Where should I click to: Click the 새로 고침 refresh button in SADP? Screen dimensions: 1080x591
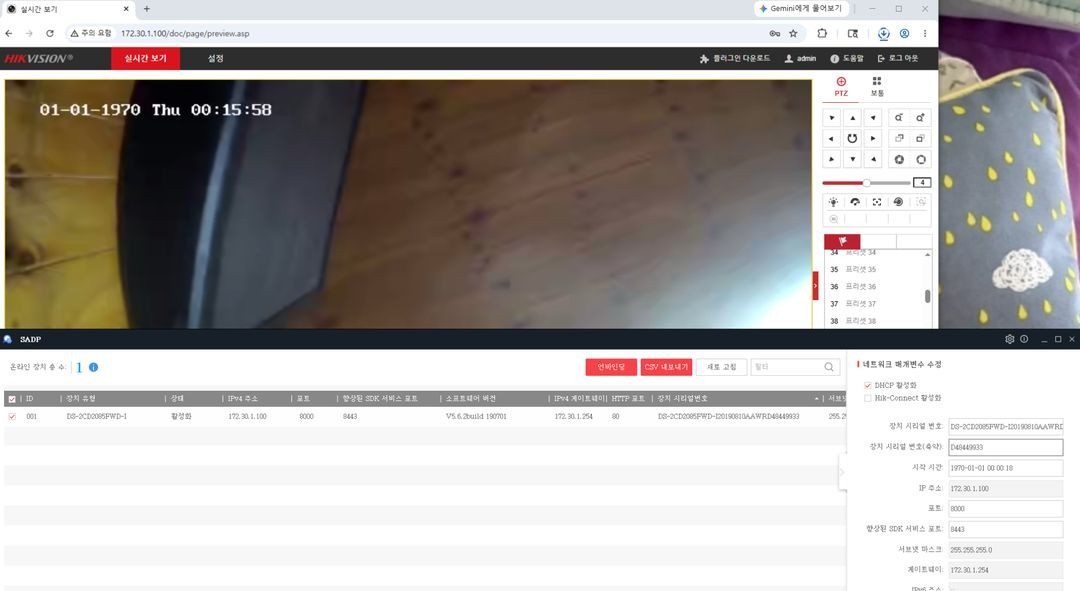tap(721, 367)
